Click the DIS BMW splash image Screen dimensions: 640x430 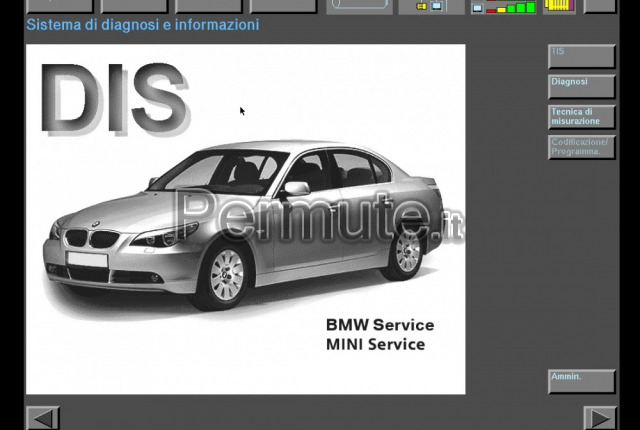[x=246, y=219]
